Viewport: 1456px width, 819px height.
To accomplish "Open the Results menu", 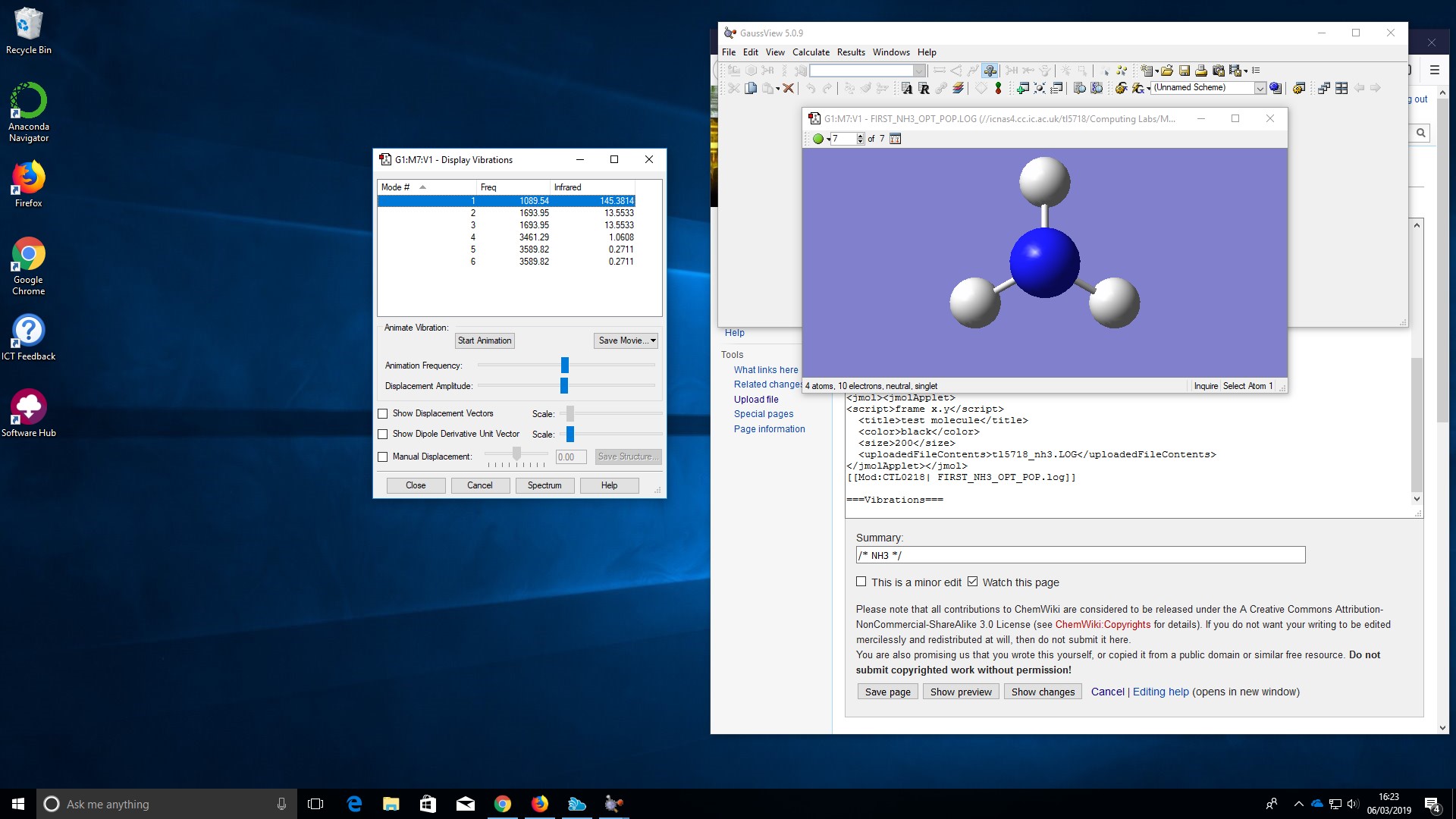I will [x=850, y=52].
